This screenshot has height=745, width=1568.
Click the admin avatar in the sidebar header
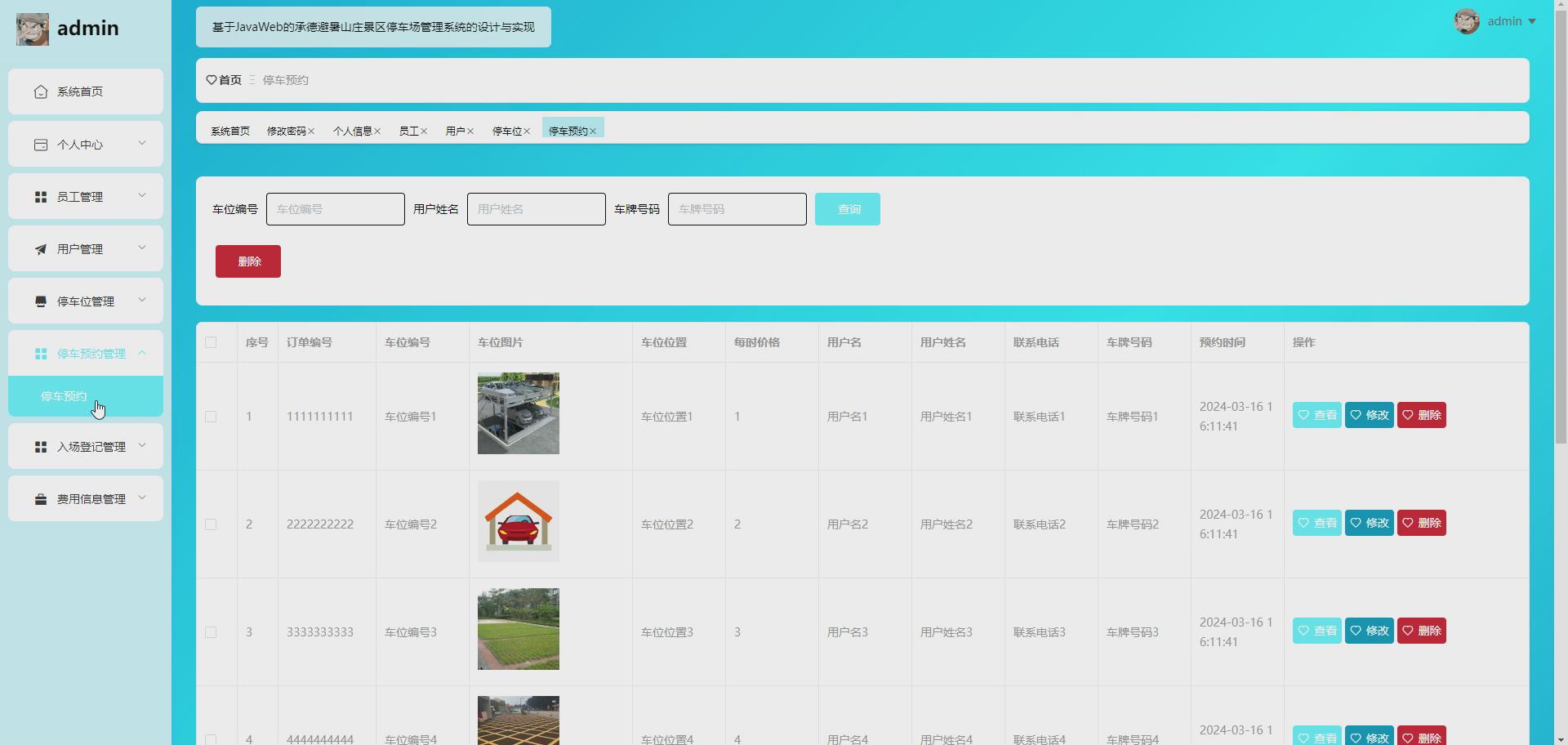click(x=33, y=29)
